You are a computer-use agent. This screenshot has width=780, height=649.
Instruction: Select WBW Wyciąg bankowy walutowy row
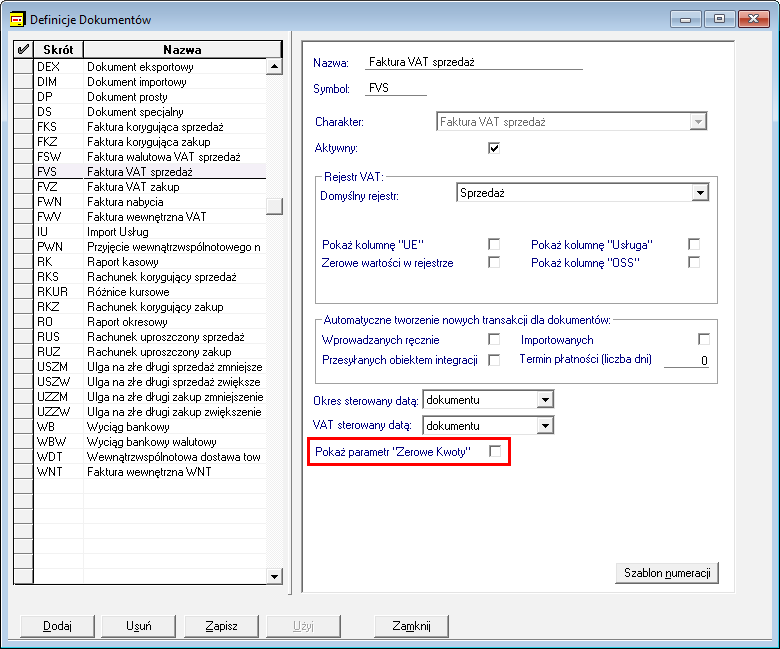tap(150, 442)
